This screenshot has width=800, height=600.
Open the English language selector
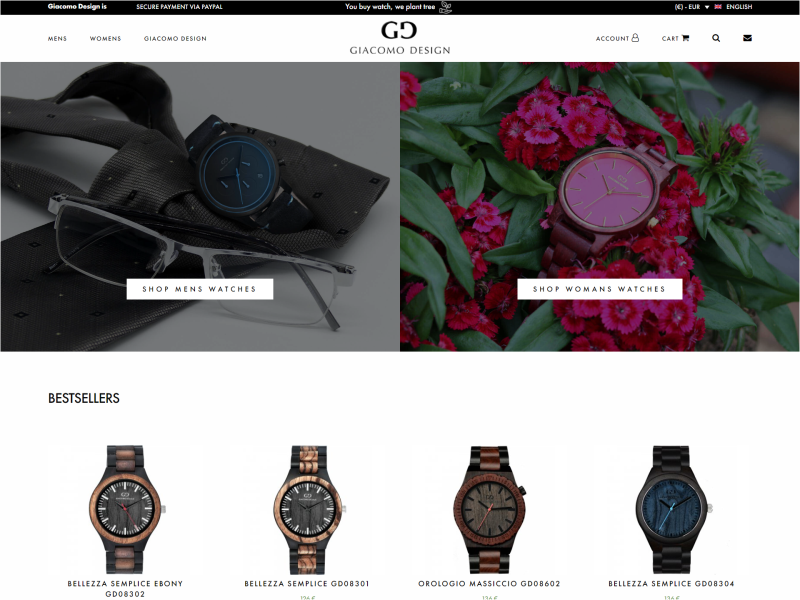click(x=739, y=7)
